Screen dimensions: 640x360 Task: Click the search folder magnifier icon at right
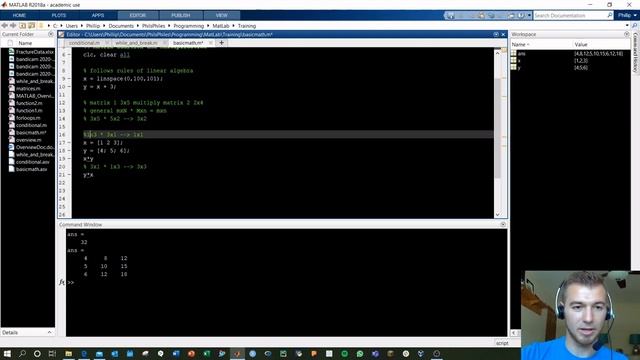pyautogui.click(x=634, y=25)
